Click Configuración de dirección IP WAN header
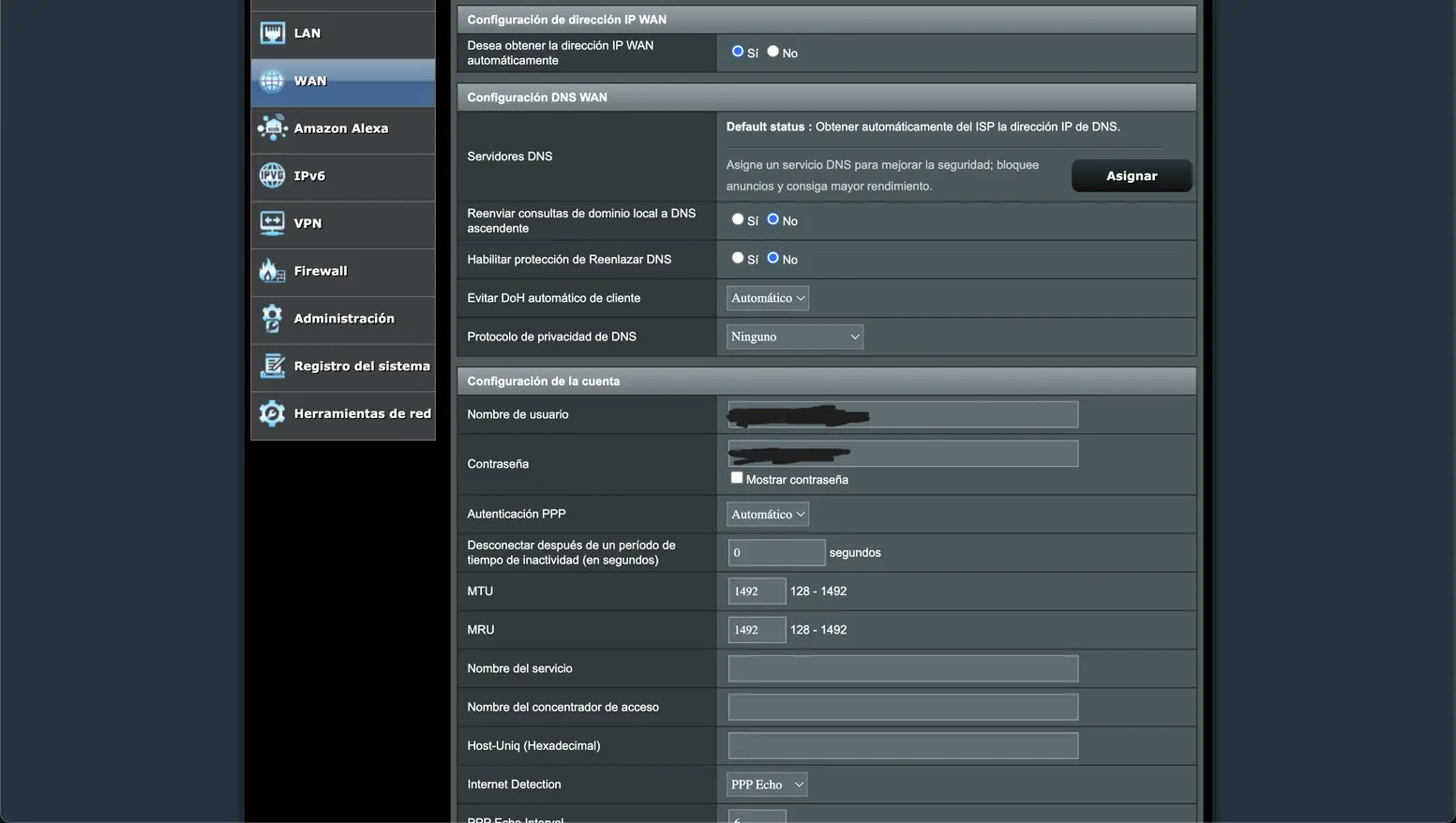The height and width of the screenshot is (823, 1456). (827, 20)
